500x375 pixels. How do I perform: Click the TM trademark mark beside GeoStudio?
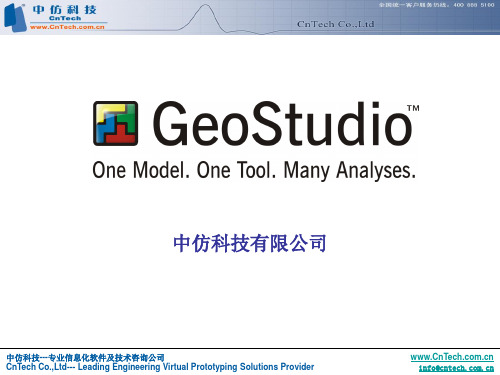point(413,108)
